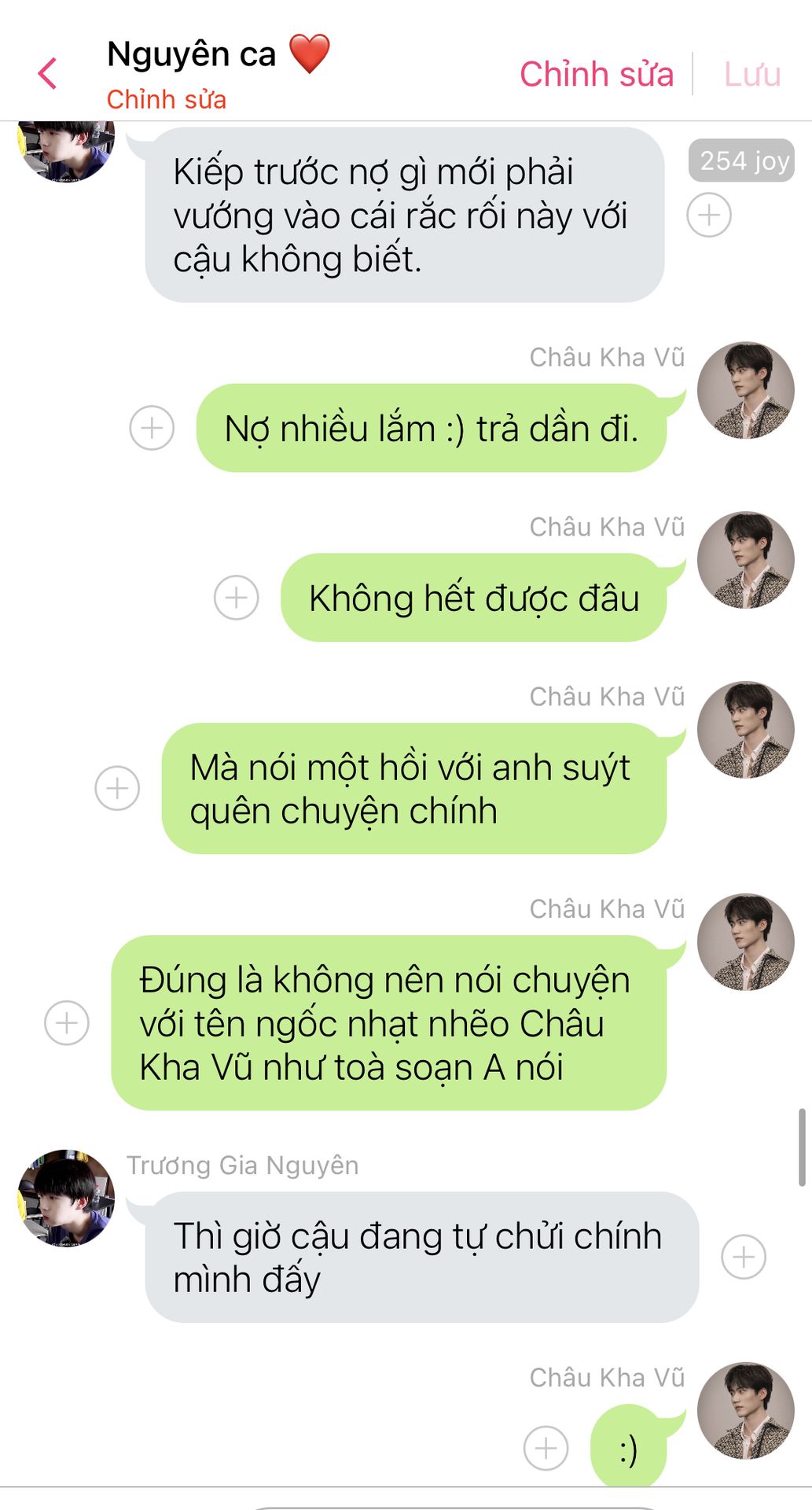Tap the "Lưu" save button
The image size is (812, 1510).
pos(752,74)
